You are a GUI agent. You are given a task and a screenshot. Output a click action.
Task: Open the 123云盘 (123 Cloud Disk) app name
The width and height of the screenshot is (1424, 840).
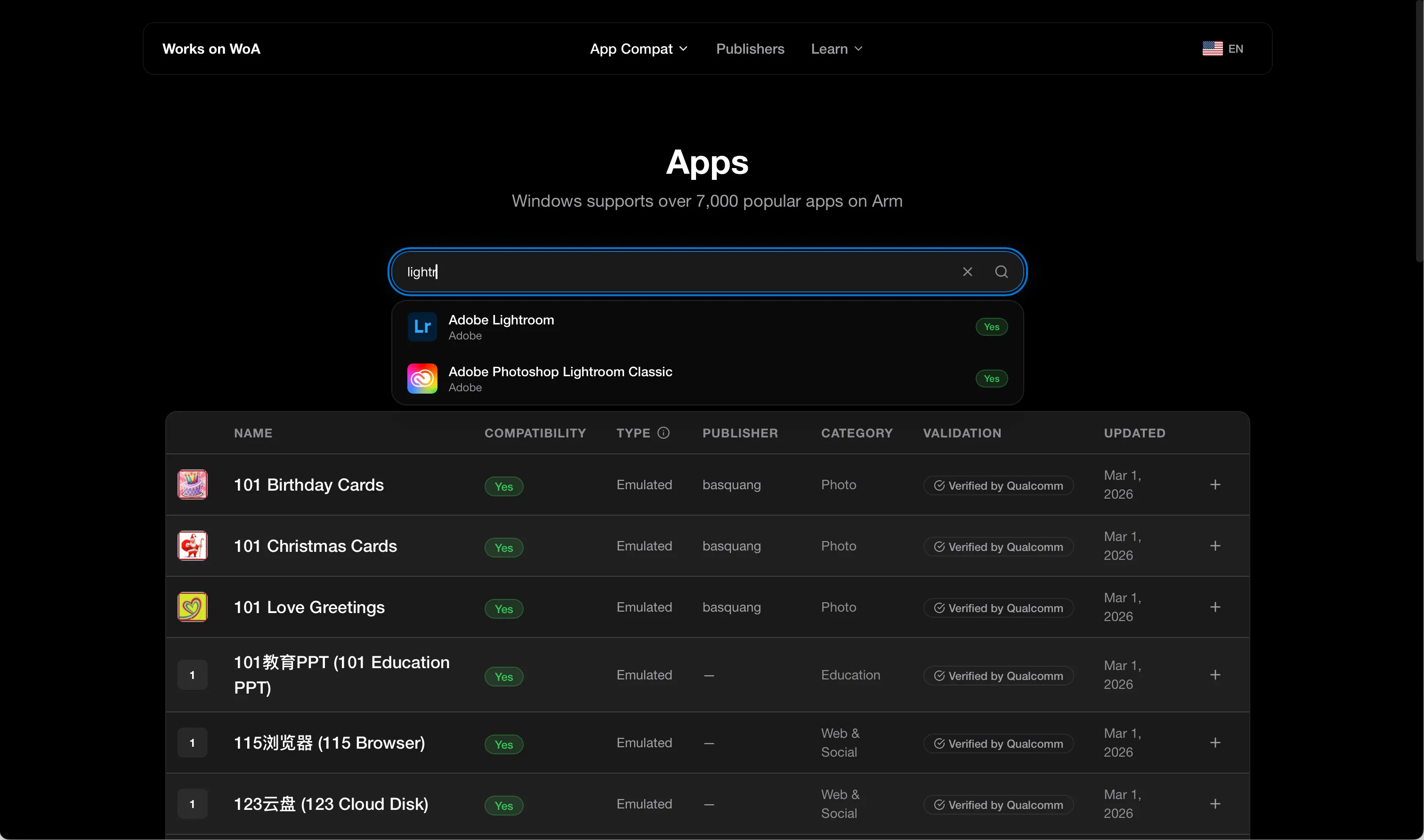pos(331,804)
